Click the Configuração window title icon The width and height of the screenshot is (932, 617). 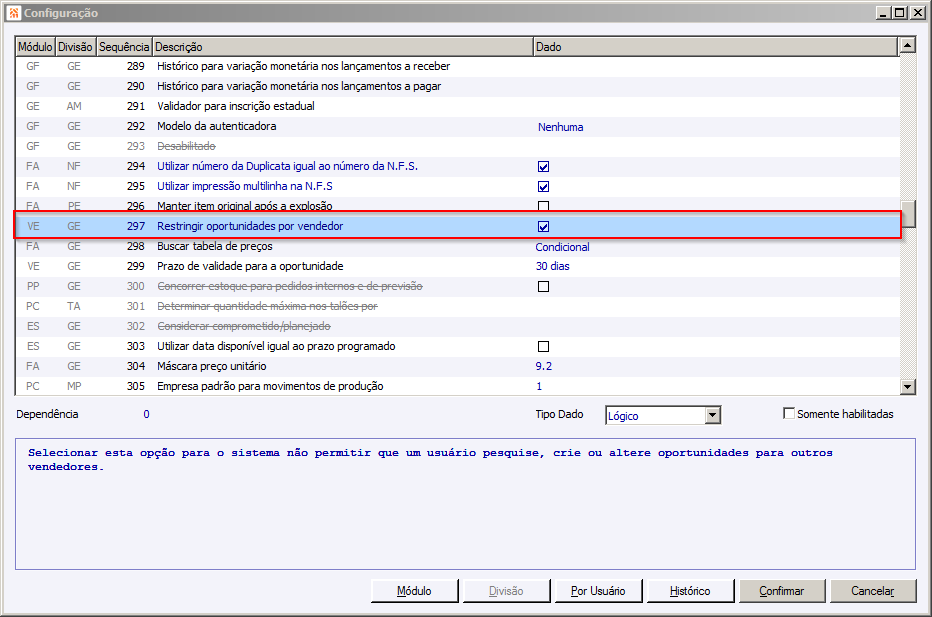13,12
